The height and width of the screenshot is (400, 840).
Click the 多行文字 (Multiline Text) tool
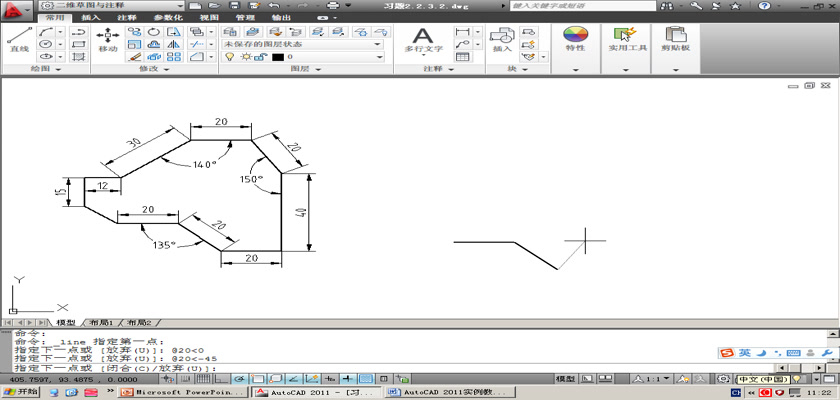423,41
